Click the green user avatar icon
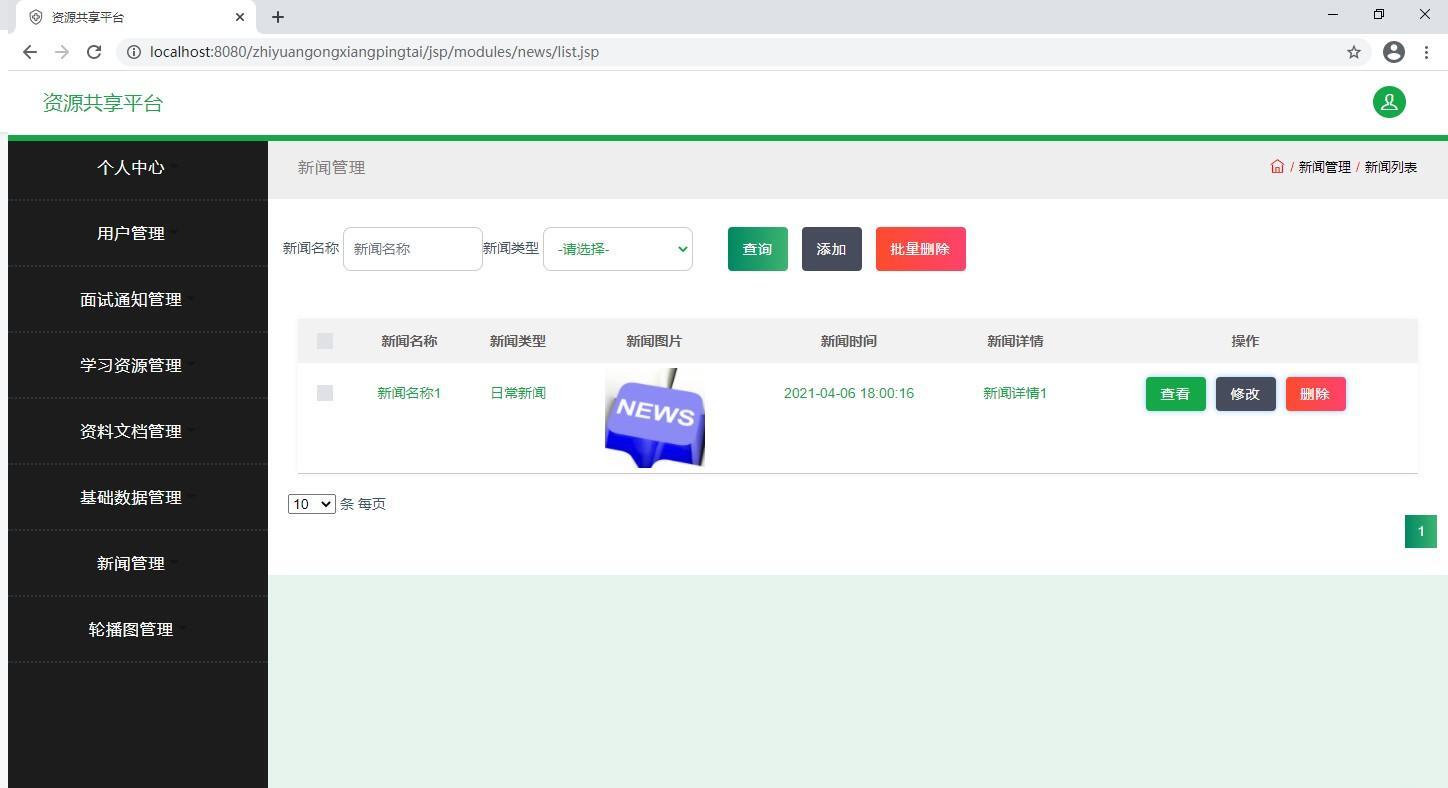The image size is (1448, 788). coord(1389,102)
